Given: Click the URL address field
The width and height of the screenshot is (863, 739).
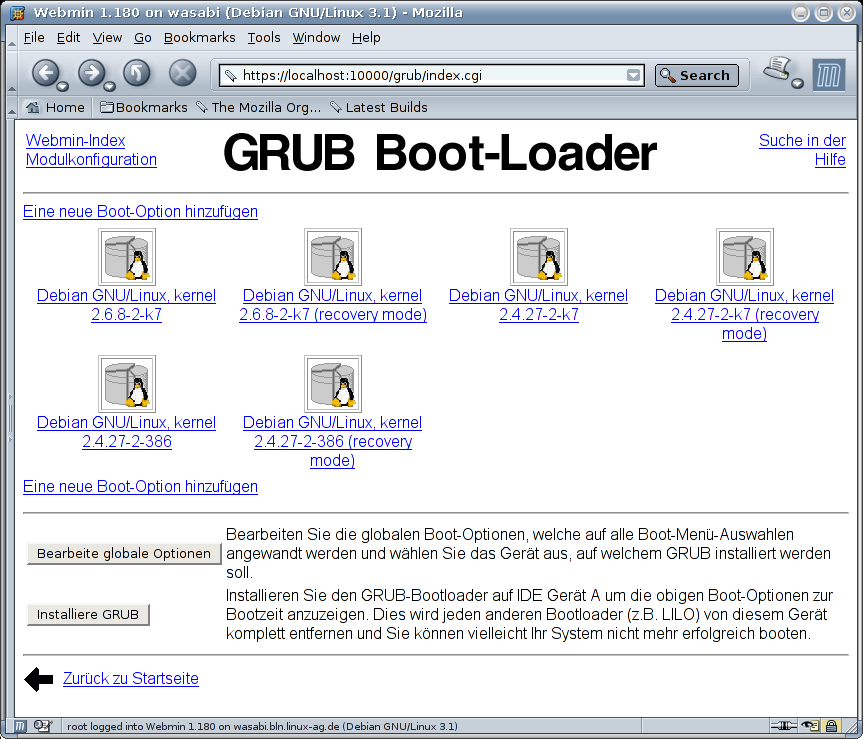Looking at the screenshot, I should pyautogui.click(x=431, y=75).
